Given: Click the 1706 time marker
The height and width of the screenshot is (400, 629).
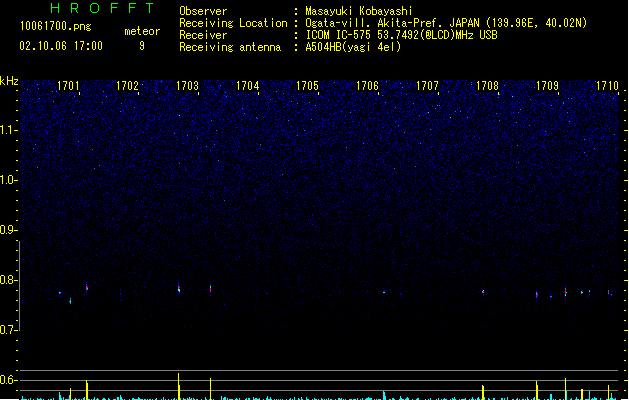Looking at the screenshot, I should coord(367,86).
